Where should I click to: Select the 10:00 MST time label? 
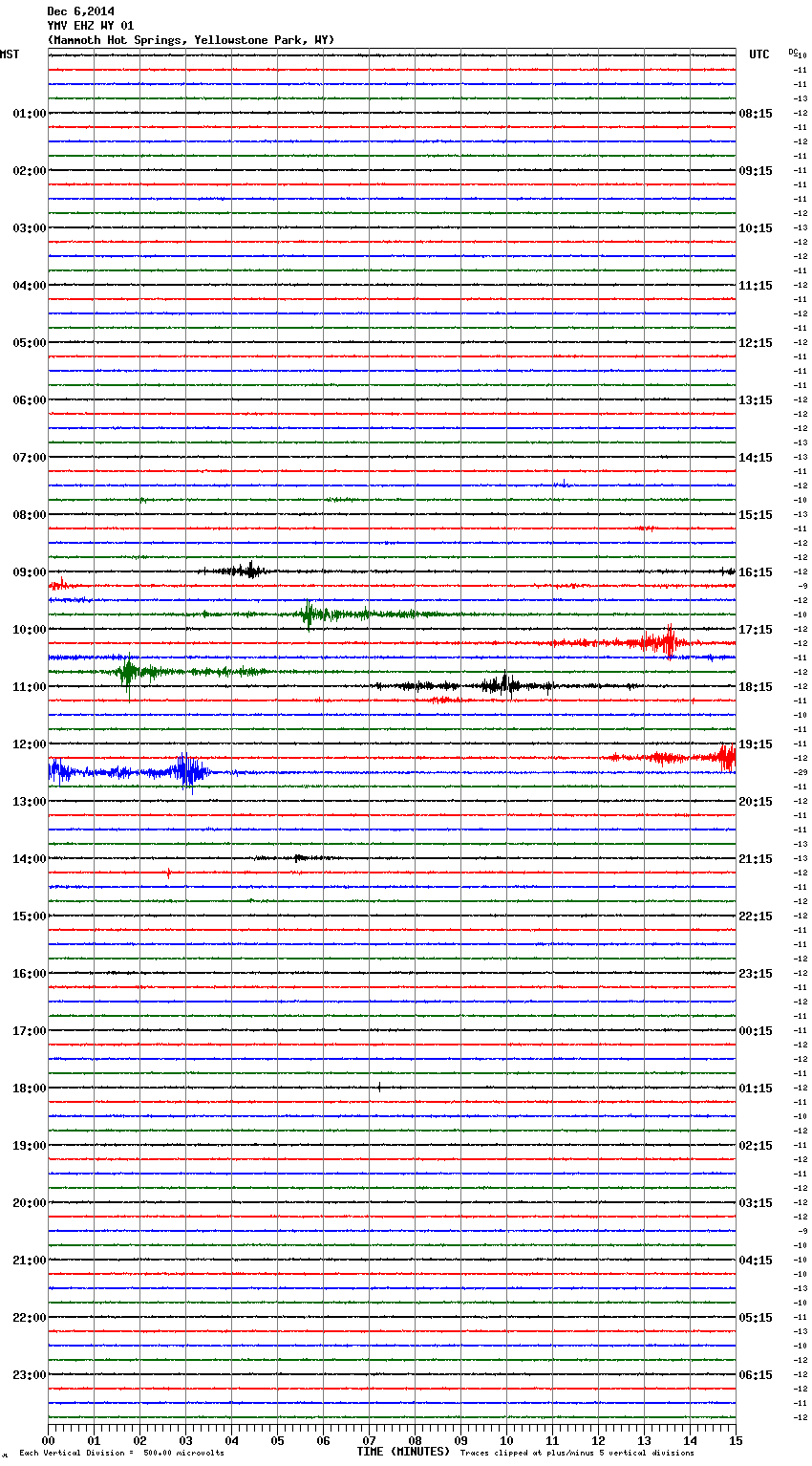tap(30, 630)
